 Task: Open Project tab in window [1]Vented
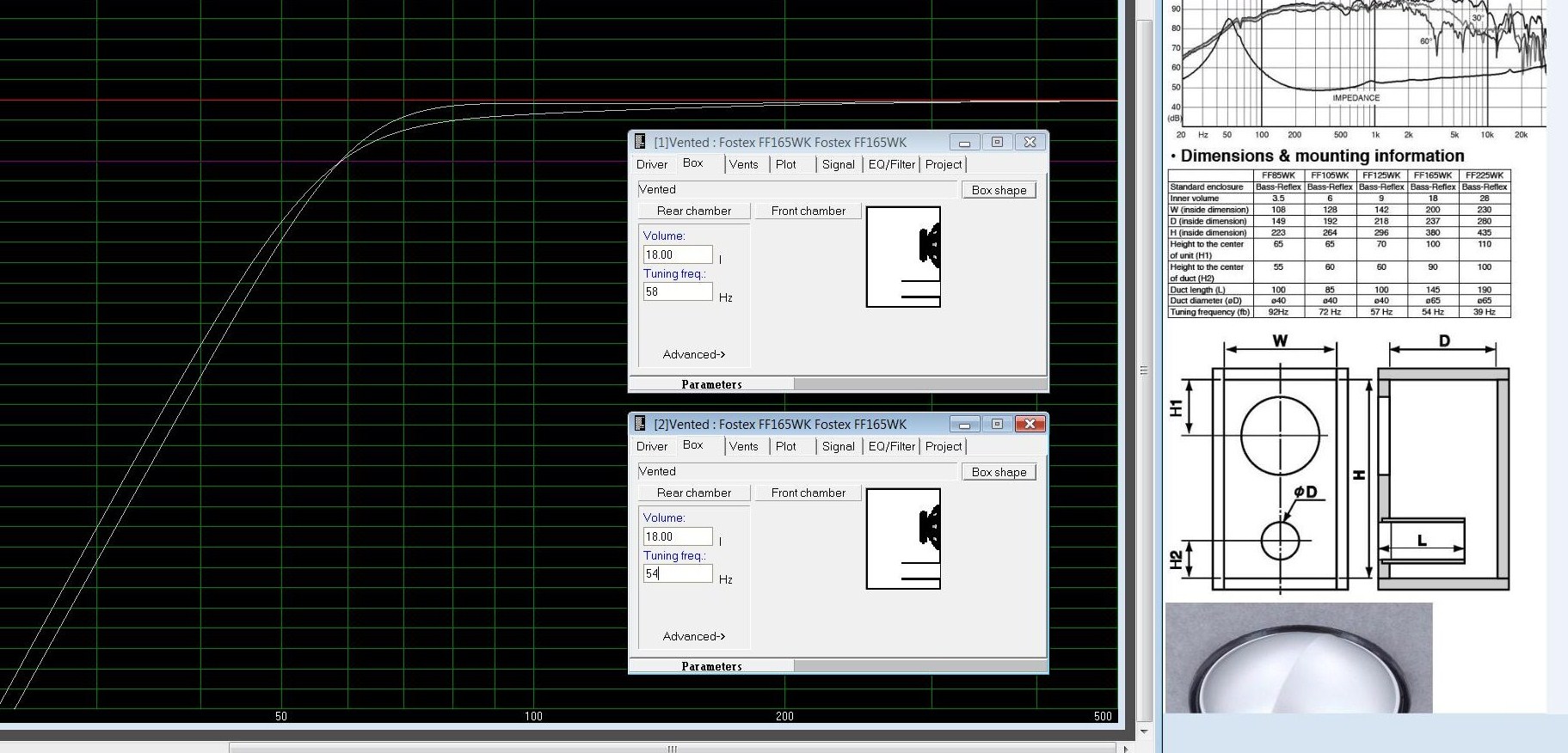(x=944, y=164)
